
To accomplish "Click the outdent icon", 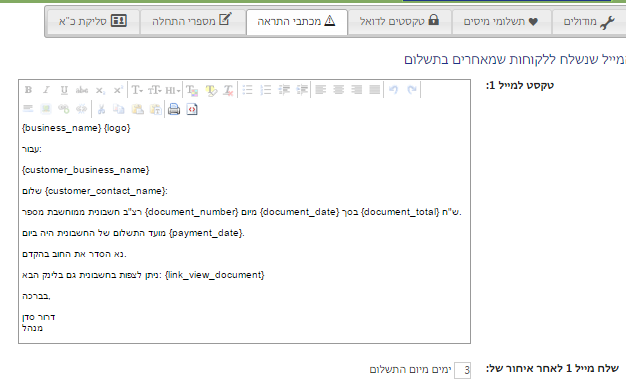I will 284,90.
